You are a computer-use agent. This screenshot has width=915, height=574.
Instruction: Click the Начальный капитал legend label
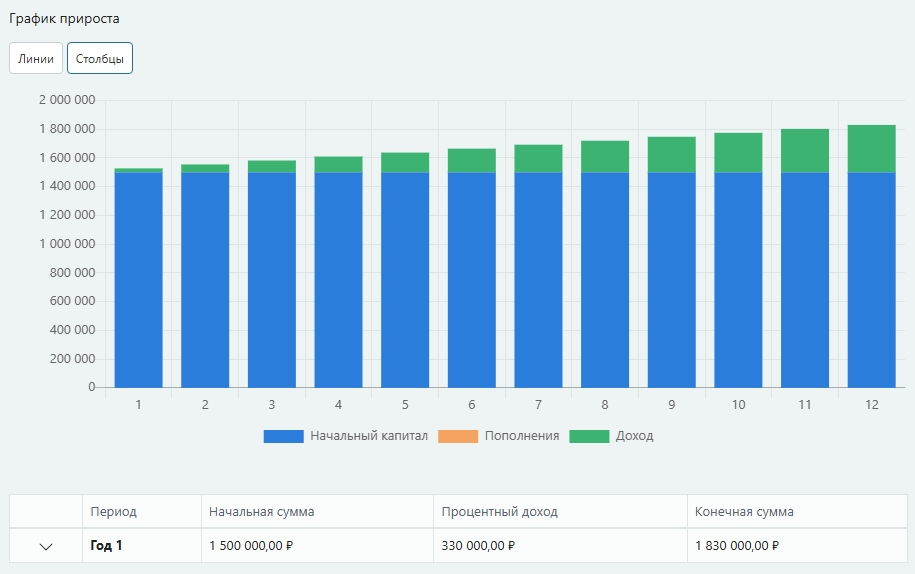pyautogui.click(x=368, y=436)
